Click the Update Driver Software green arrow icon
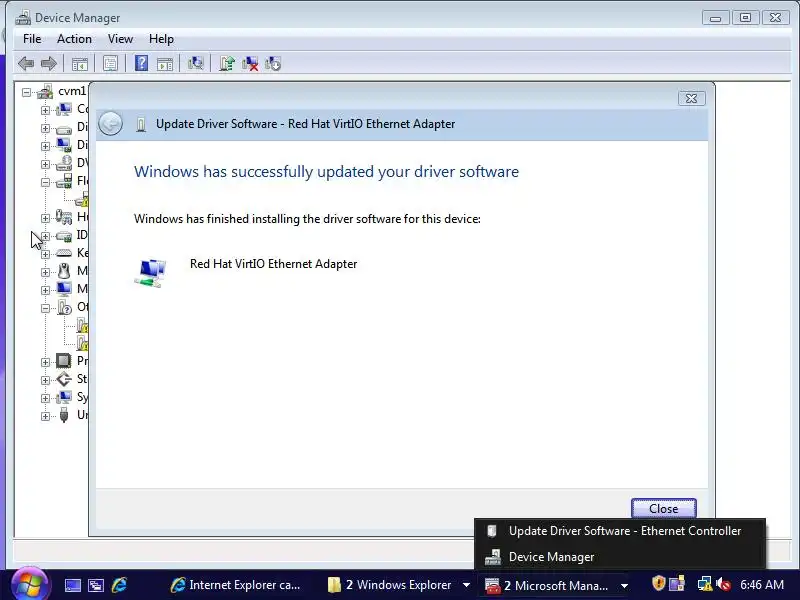This screenshot has height=600, width=800. [x=227, y=63]
